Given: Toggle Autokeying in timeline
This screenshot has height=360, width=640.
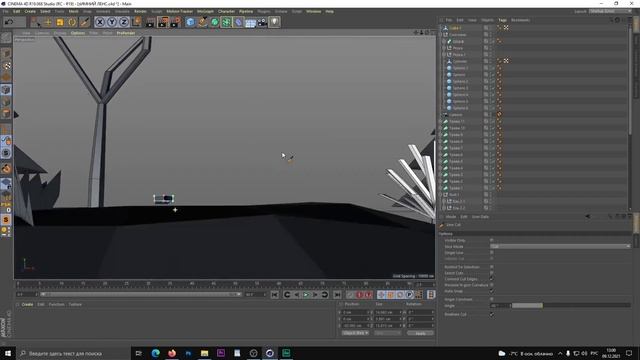Looking at the screenshot, I should (360, 294).
